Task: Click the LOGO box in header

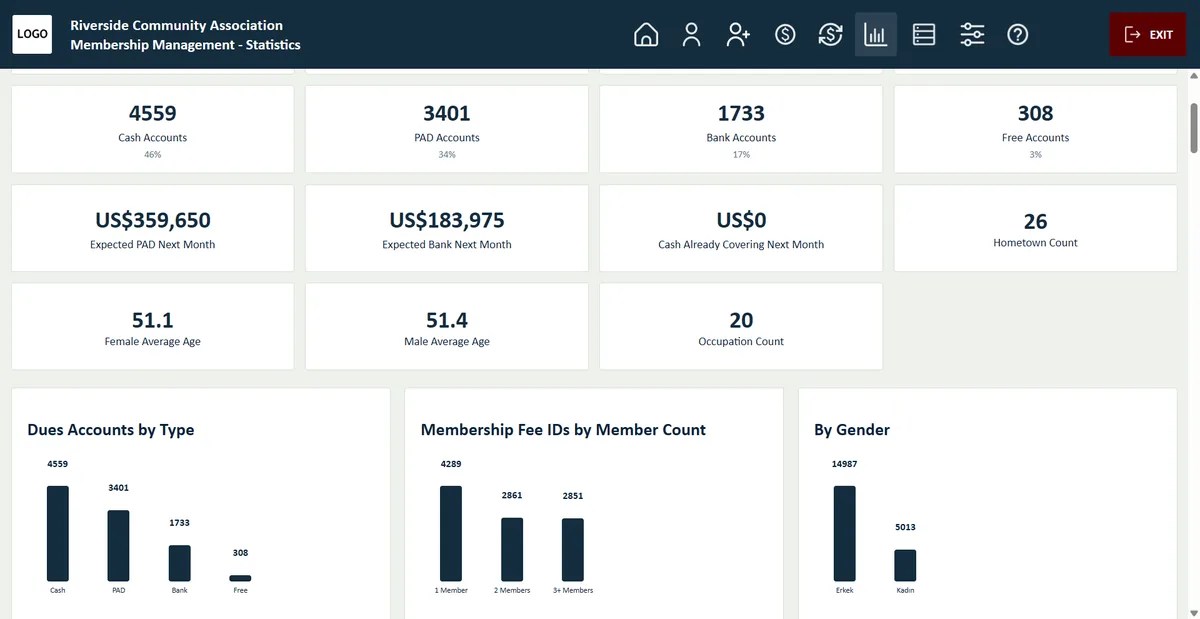Action: coord(33,34)
